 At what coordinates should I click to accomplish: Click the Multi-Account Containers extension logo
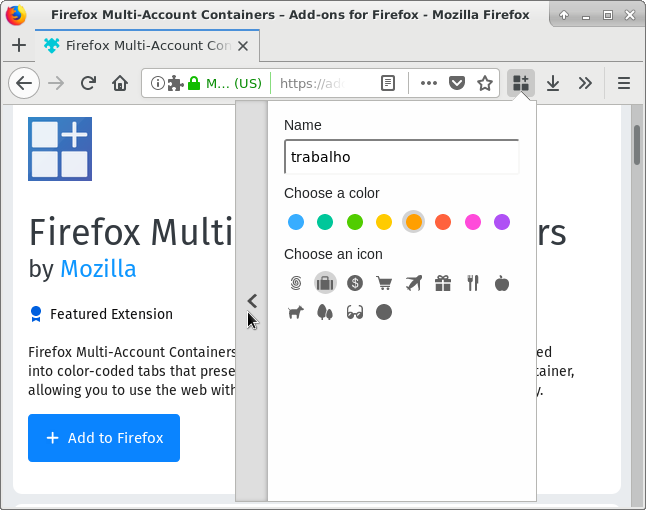[x=60, y=149]
